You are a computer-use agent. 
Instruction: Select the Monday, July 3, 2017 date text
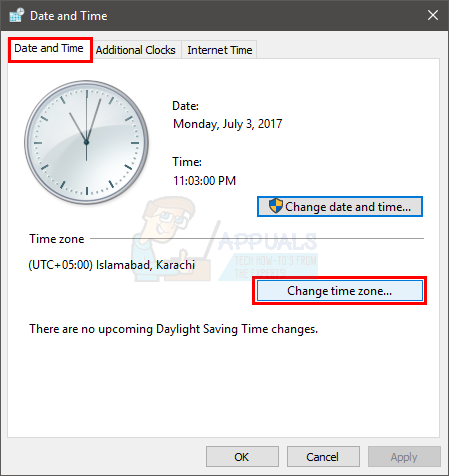pyautogui.click(x=228, y=124)
